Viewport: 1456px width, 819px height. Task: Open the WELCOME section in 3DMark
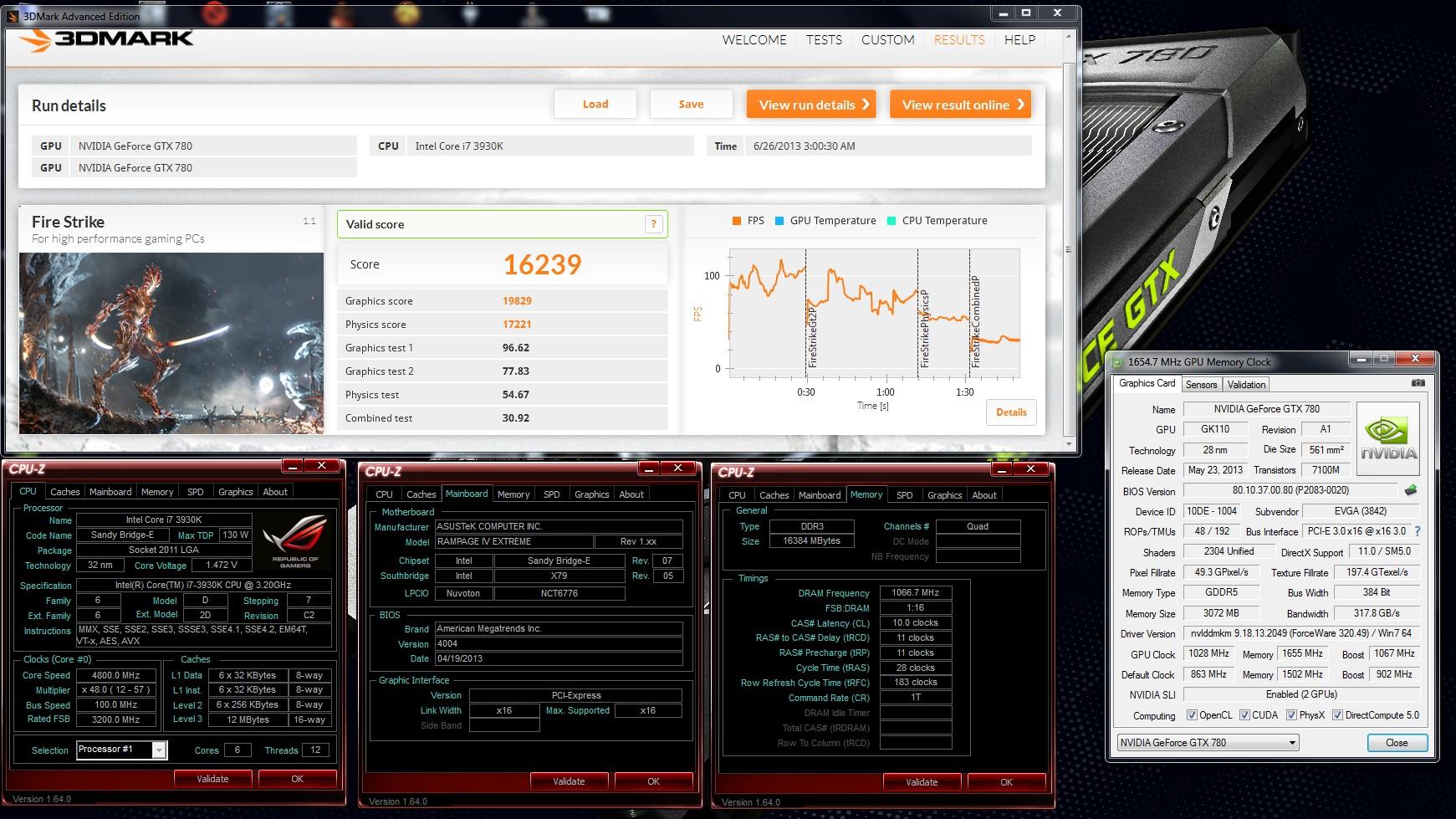754,39
